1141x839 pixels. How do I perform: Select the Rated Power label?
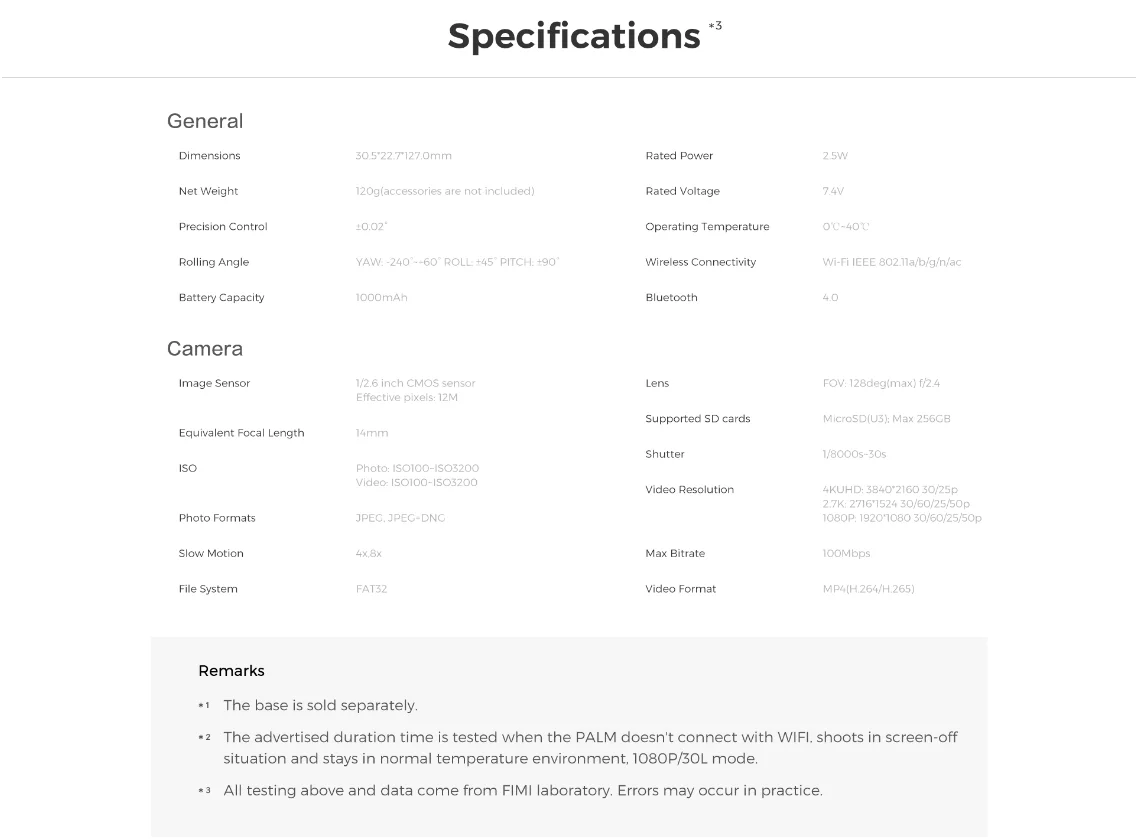(679, 156)
